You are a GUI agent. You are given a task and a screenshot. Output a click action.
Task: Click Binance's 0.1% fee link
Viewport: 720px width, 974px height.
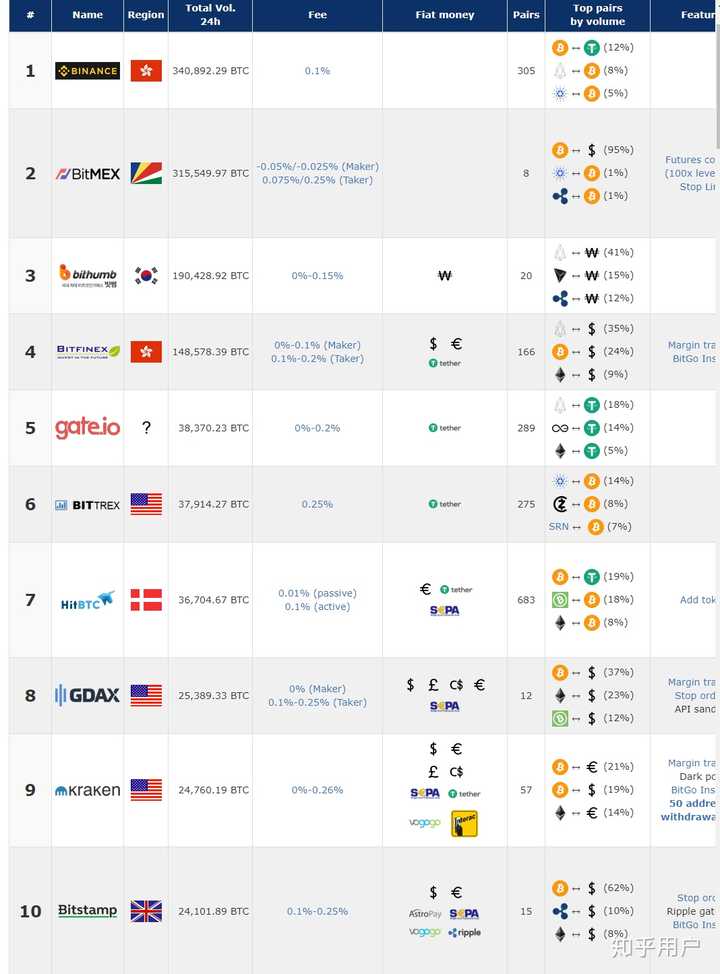tap(317, 71)
